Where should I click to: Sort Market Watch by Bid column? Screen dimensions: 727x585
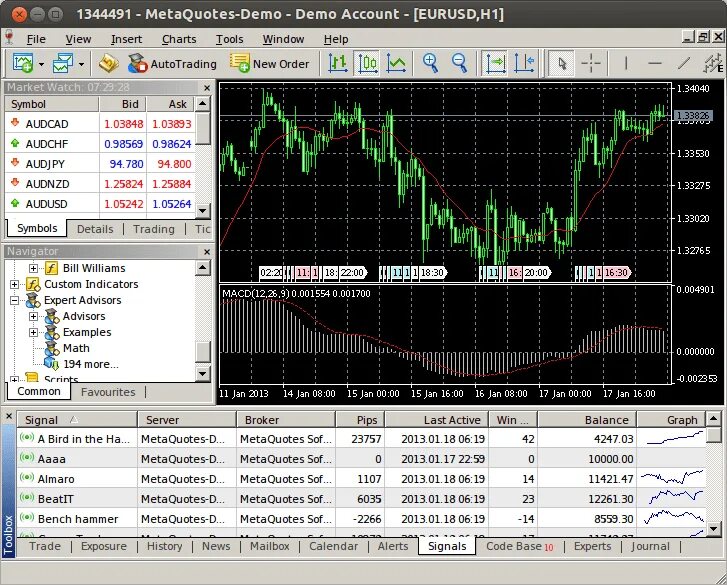[x=123, y=104]
